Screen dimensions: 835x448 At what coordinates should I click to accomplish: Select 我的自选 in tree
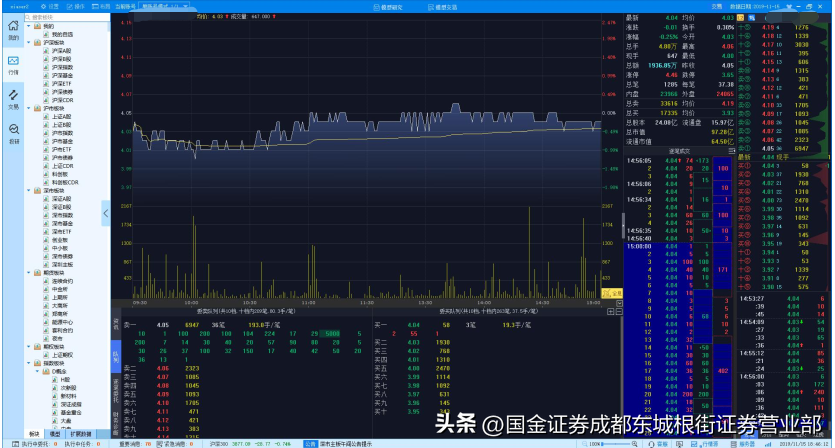pyautogui.click(x=62, y=34)
